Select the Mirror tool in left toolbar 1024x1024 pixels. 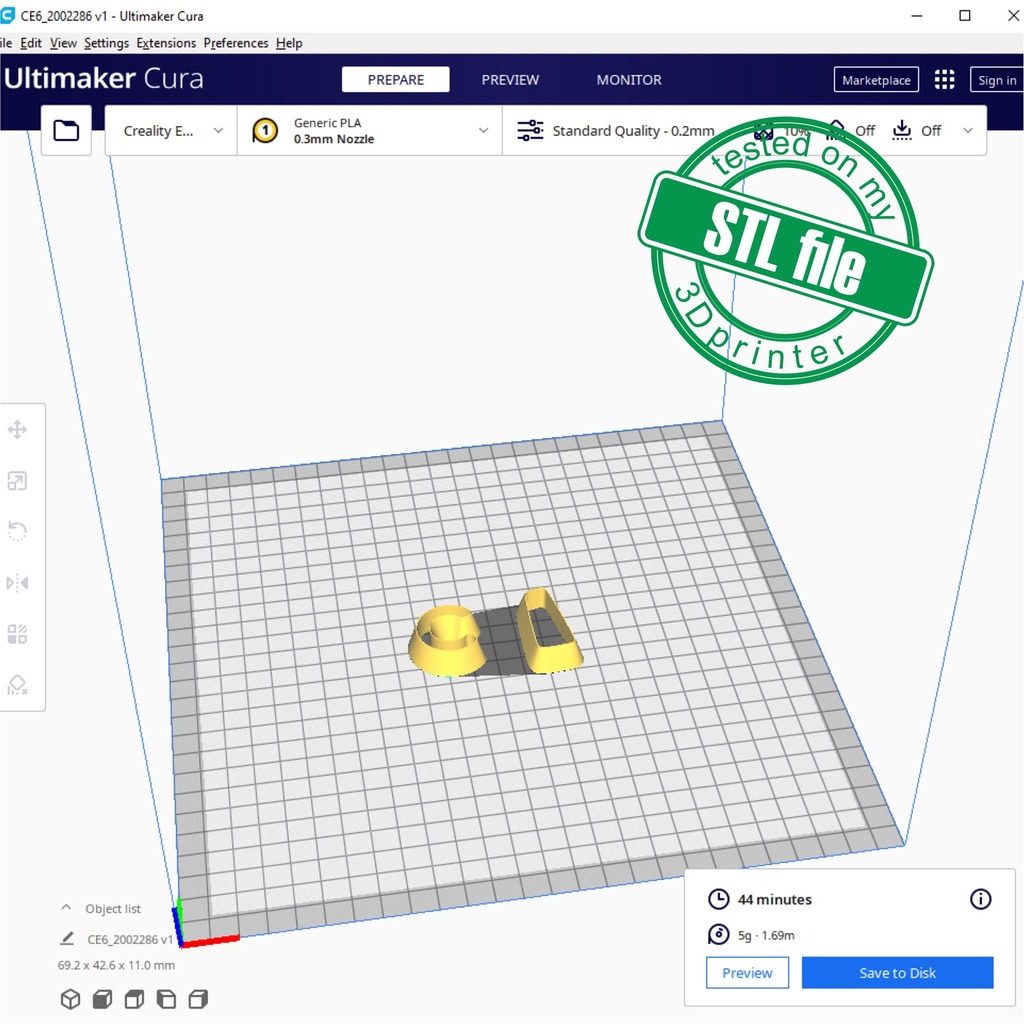(x=17, y=582)
